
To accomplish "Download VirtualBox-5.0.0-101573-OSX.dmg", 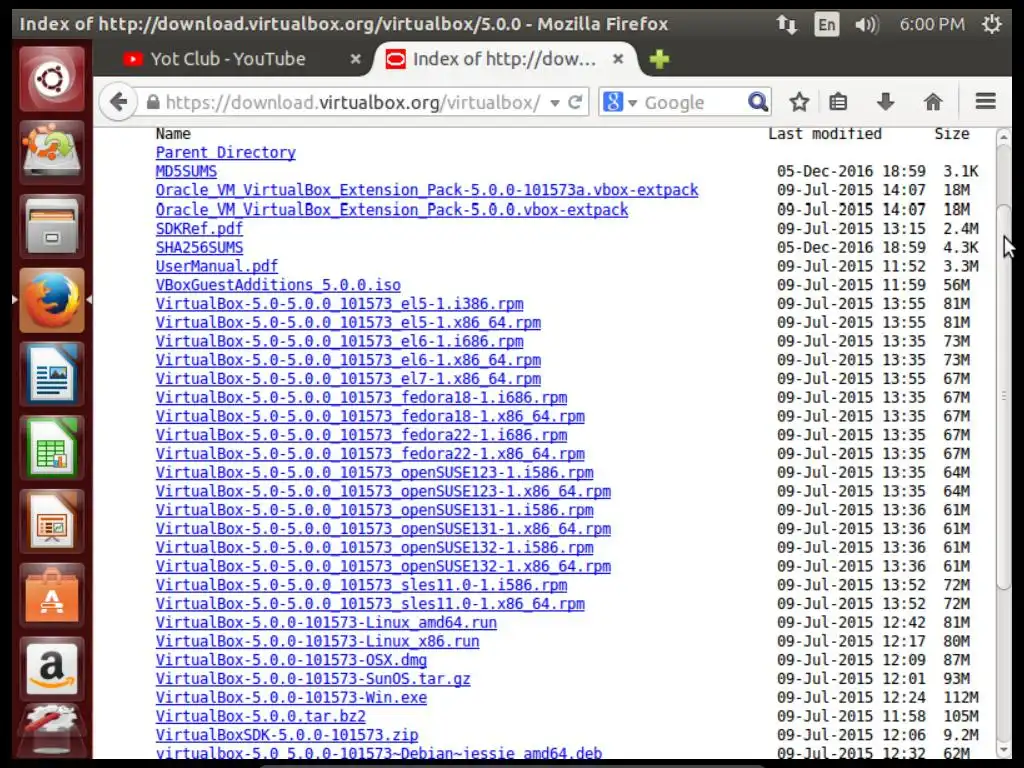I will (291, 661).
